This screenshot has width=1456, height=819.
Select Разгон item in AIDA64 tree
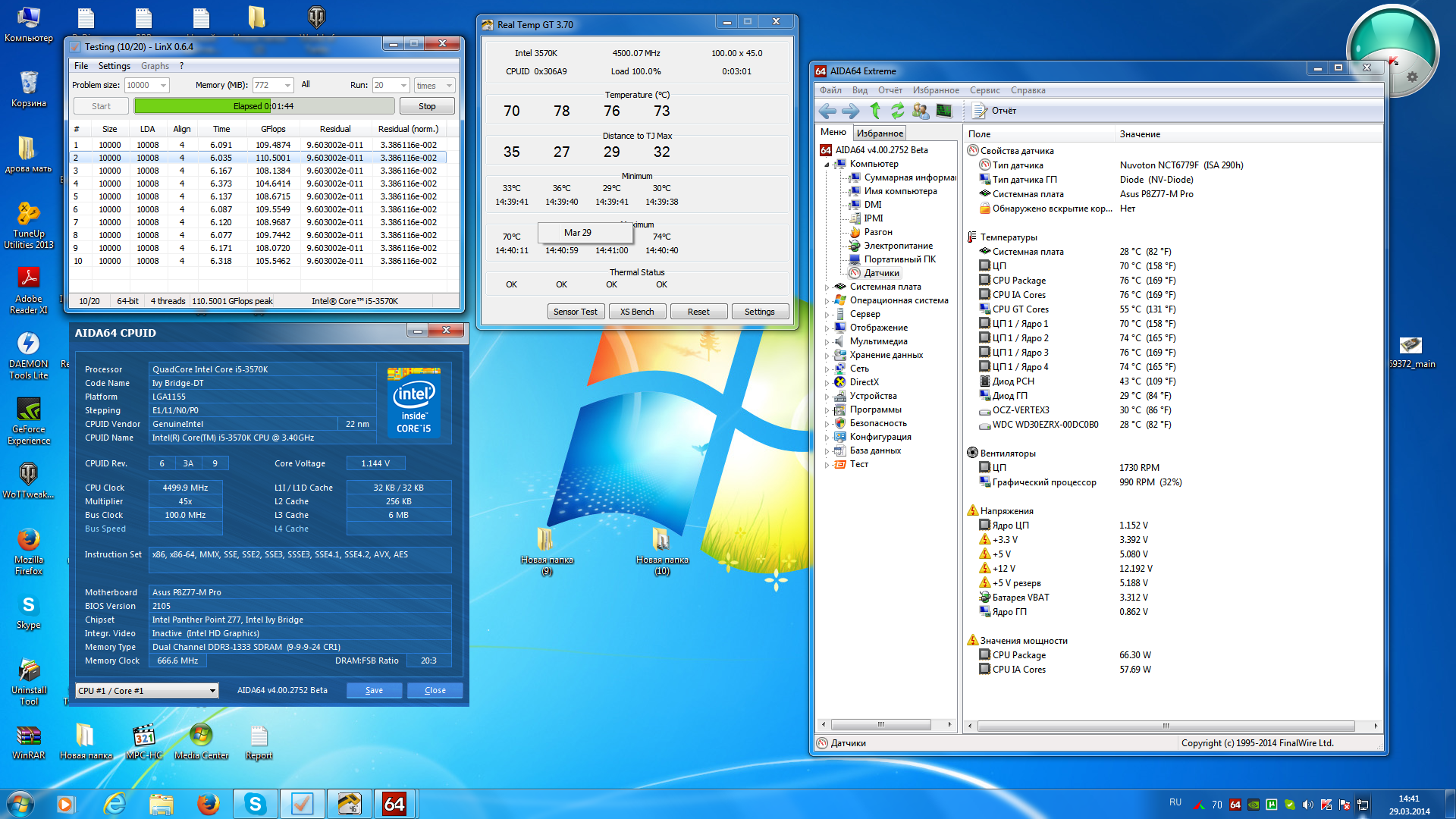point(878,232)
